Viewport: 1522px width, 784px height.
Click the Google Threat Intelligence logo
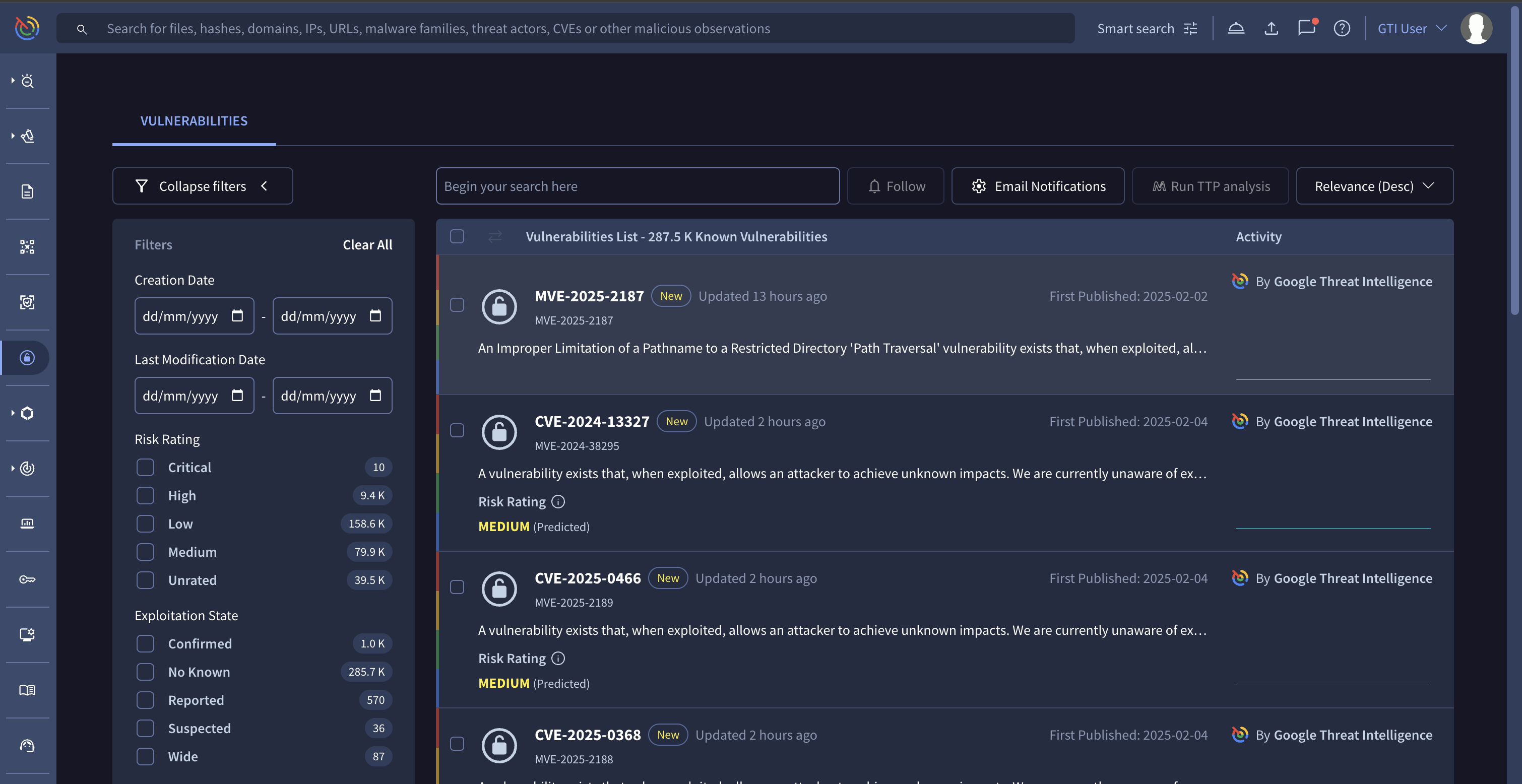point(27,28)
